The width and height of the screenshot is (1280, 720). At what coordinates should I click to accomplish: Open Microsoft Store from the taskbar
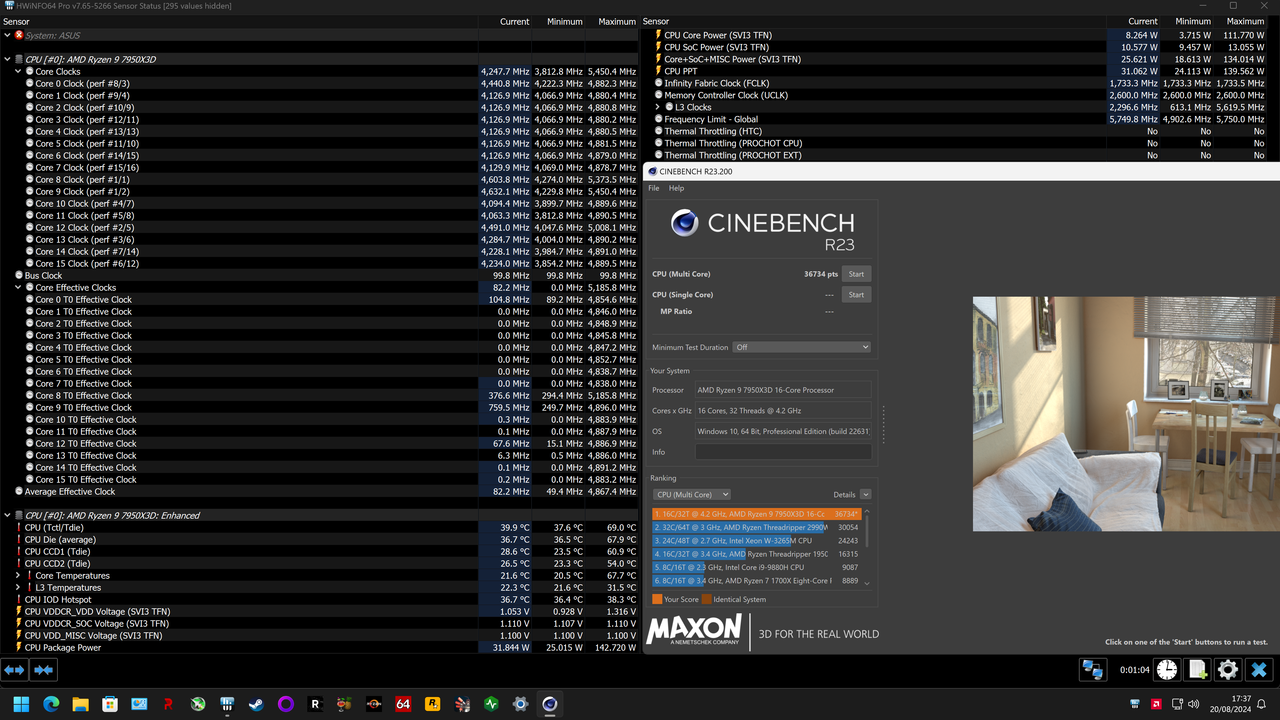(x=110, y=704)
